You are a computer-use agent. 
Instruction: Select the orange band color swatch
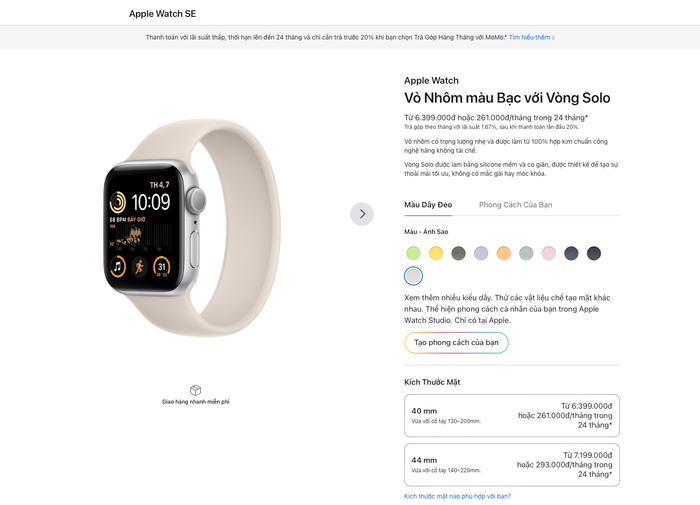tap(504, 253)
